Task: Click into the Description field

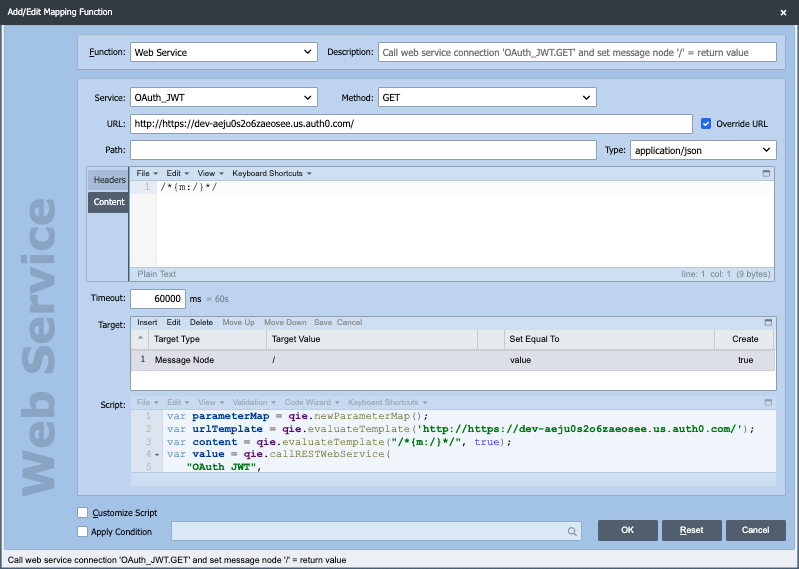Action: pos(577,52)
